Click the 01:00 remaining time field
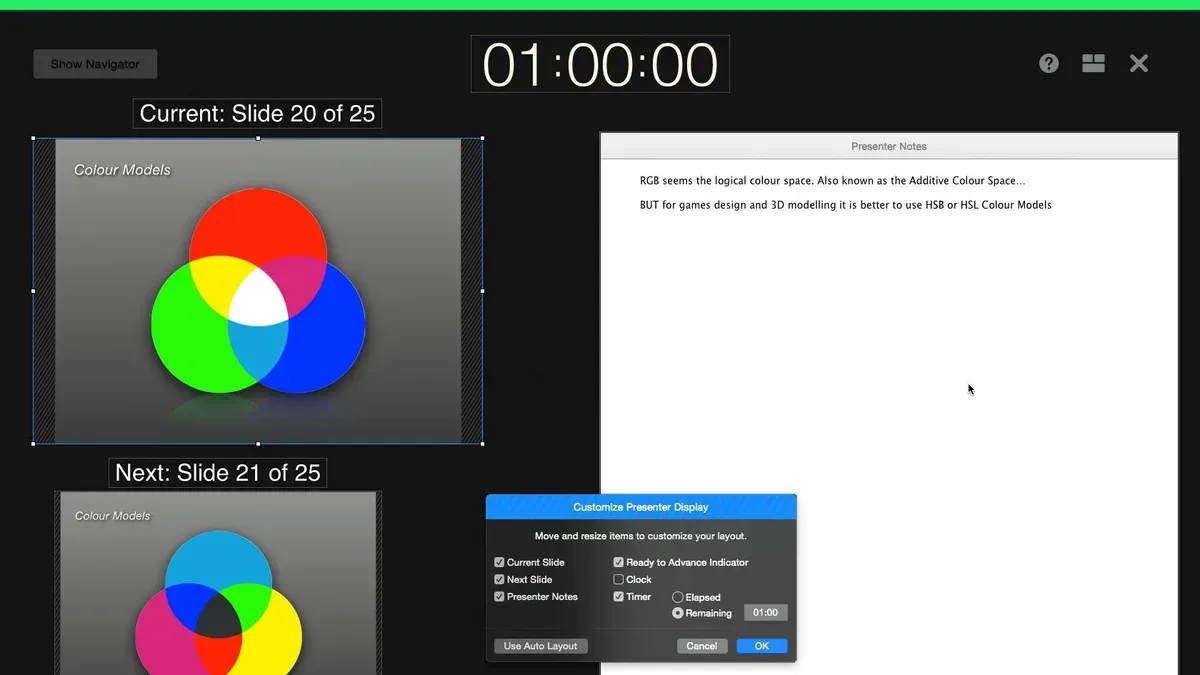This screenshot has height=675, width=1200. point(765,612)
